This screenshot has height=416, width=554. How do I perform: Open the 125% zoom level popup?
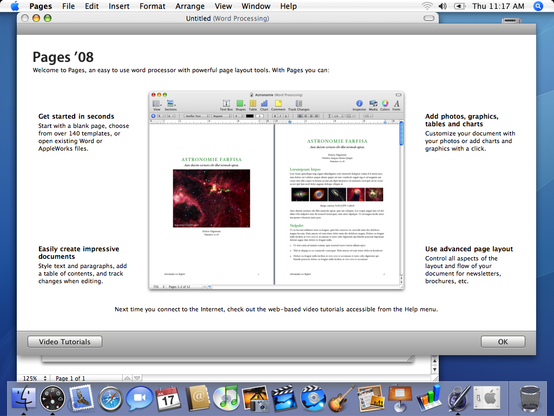(34, 378)
